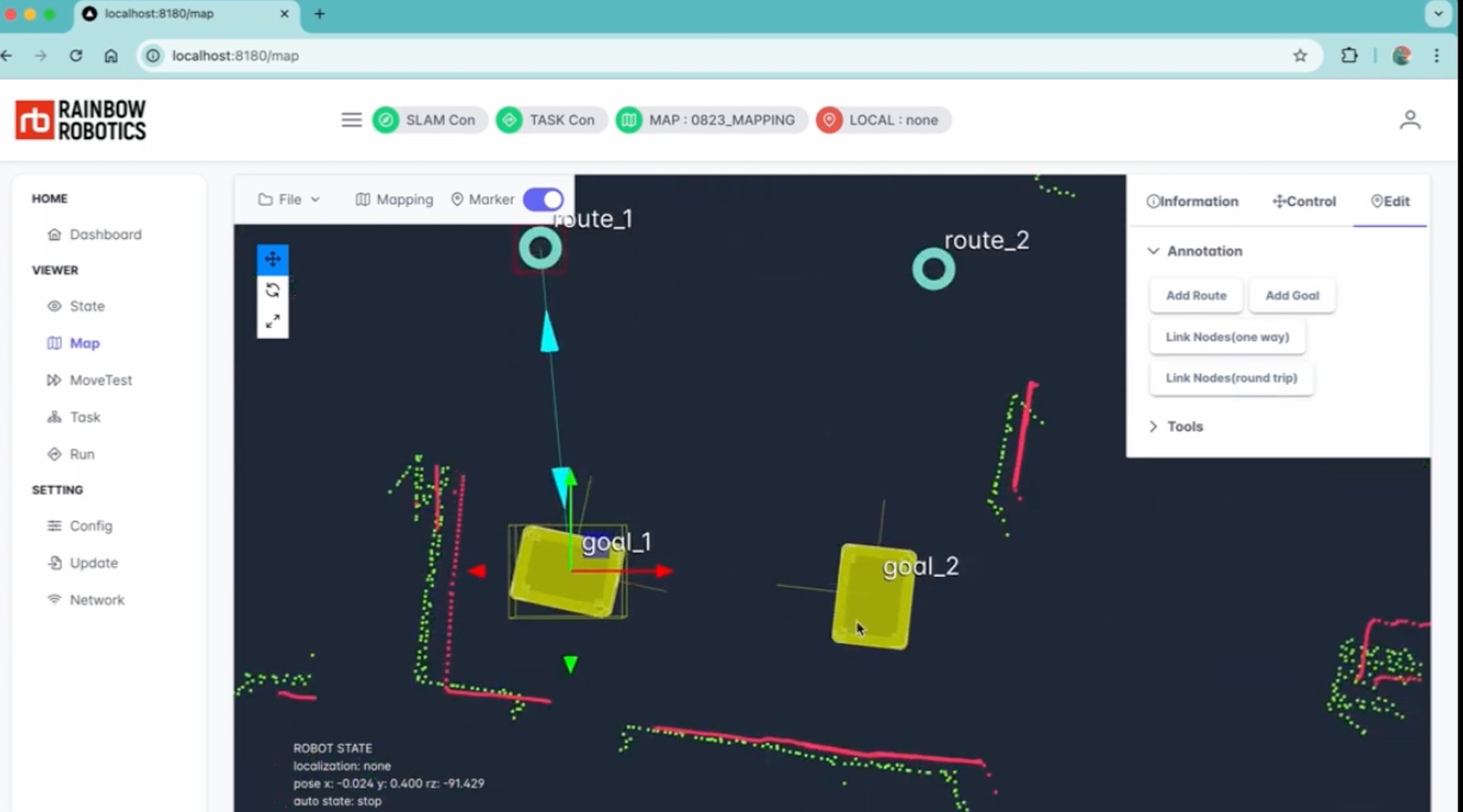Click the user profile icon

[1410, 120]
